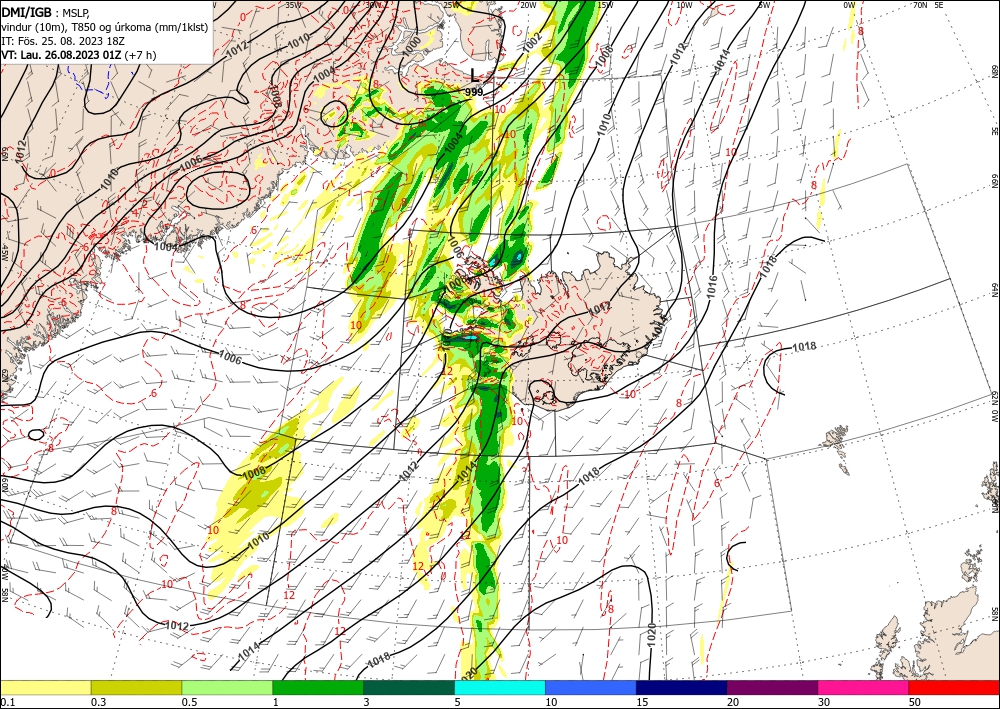This screenshot has width=1000, height=709.
Task: Click the '20W' longitude label
Action: [x=528, y=4]
